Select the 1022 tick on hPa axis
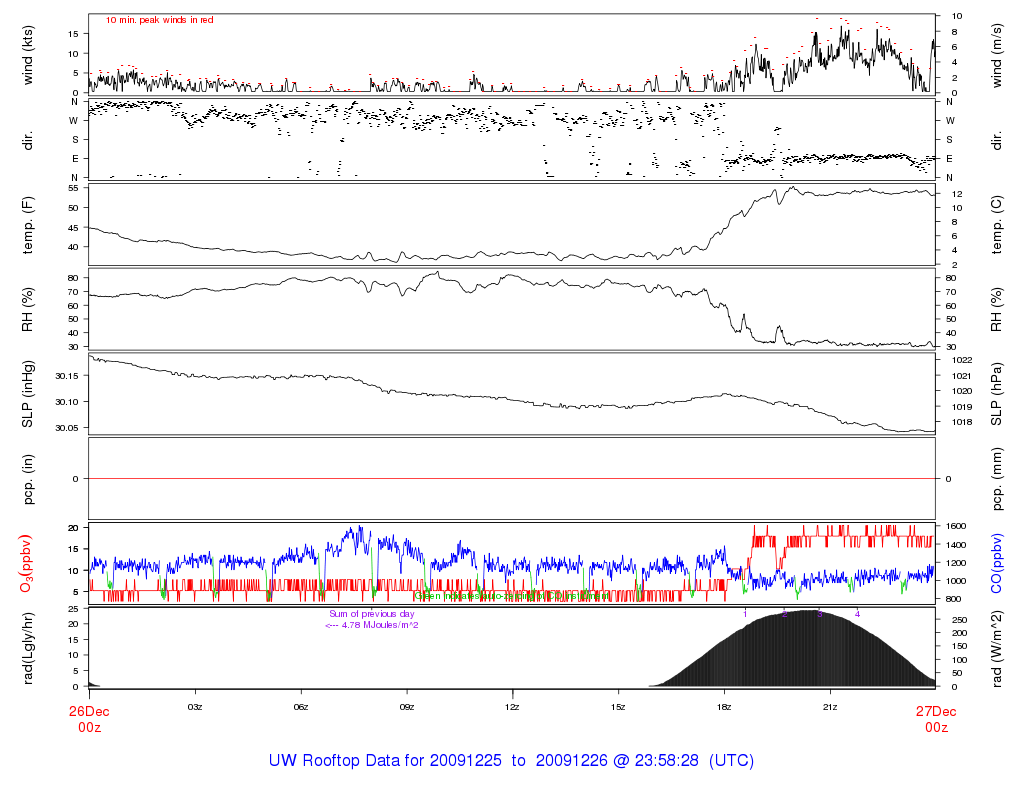The image size is (1024, 800). 962,360
